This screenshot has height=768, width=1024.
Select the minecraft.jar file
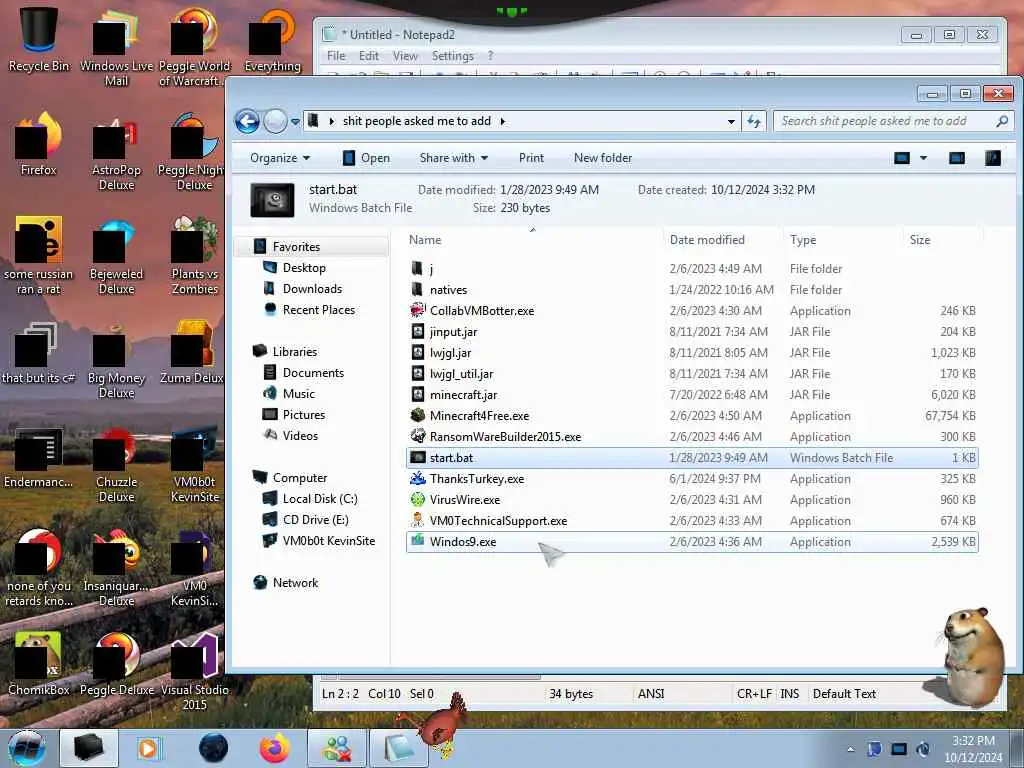click(x=463, y=394)
